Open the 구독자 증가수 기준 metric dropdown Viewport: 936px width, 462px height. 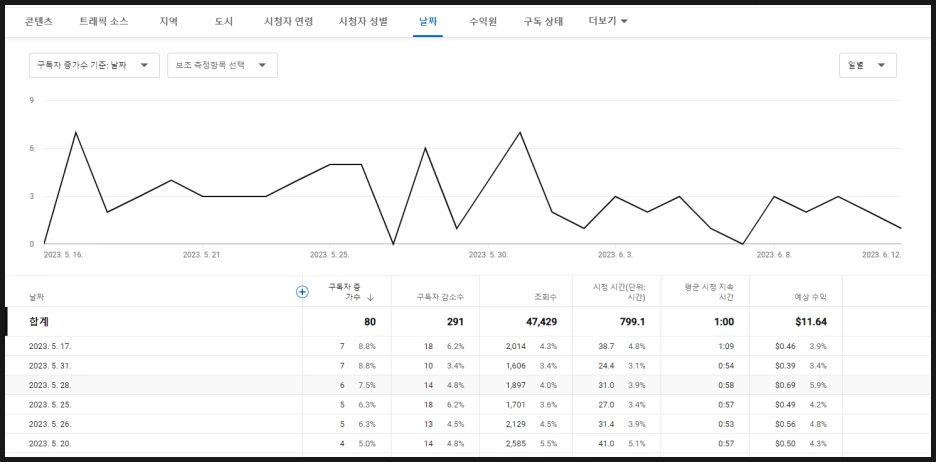pyautogui.click(x=94, y=65)
